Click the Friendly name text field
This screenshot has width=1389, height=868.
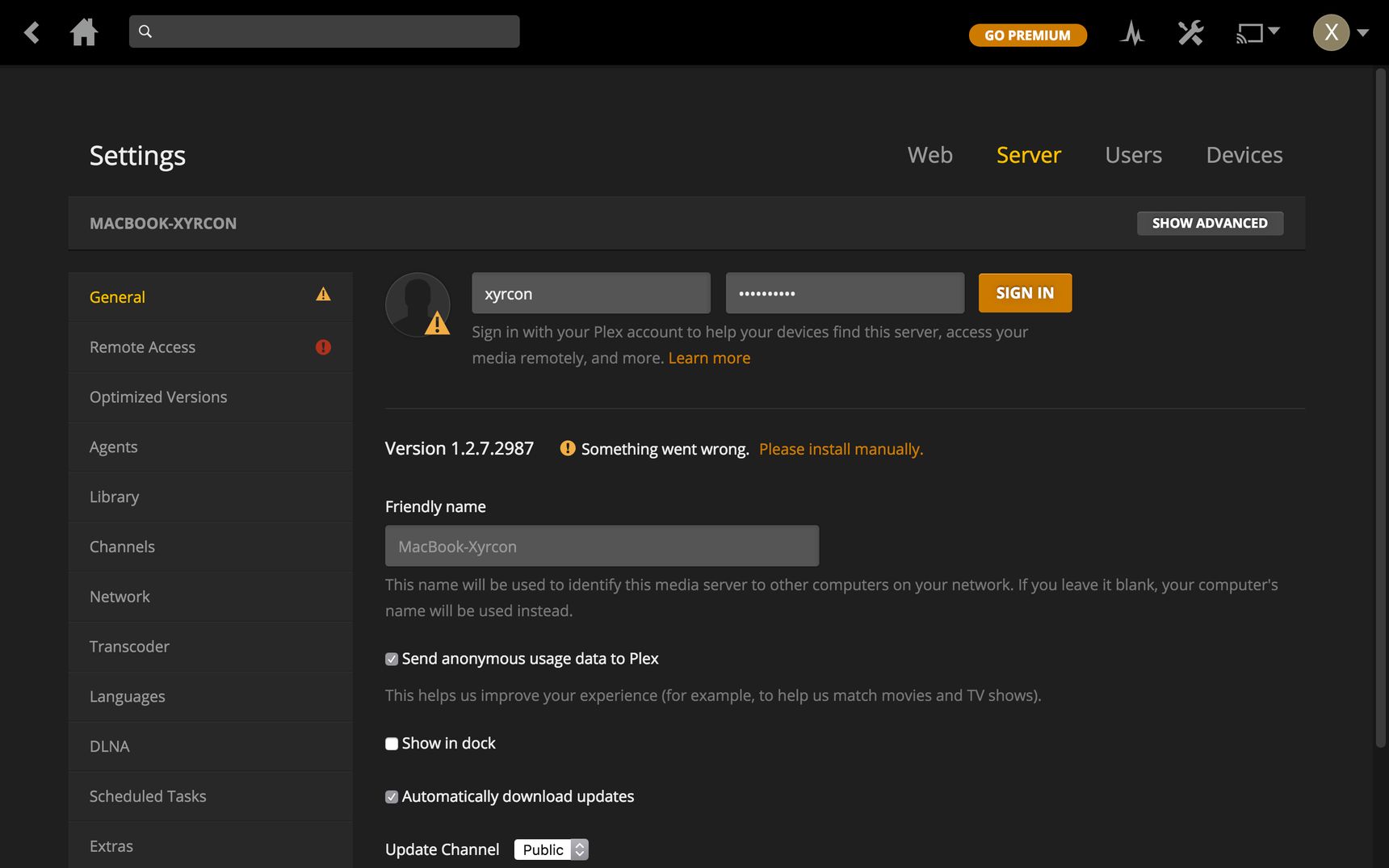click(602, 546)
